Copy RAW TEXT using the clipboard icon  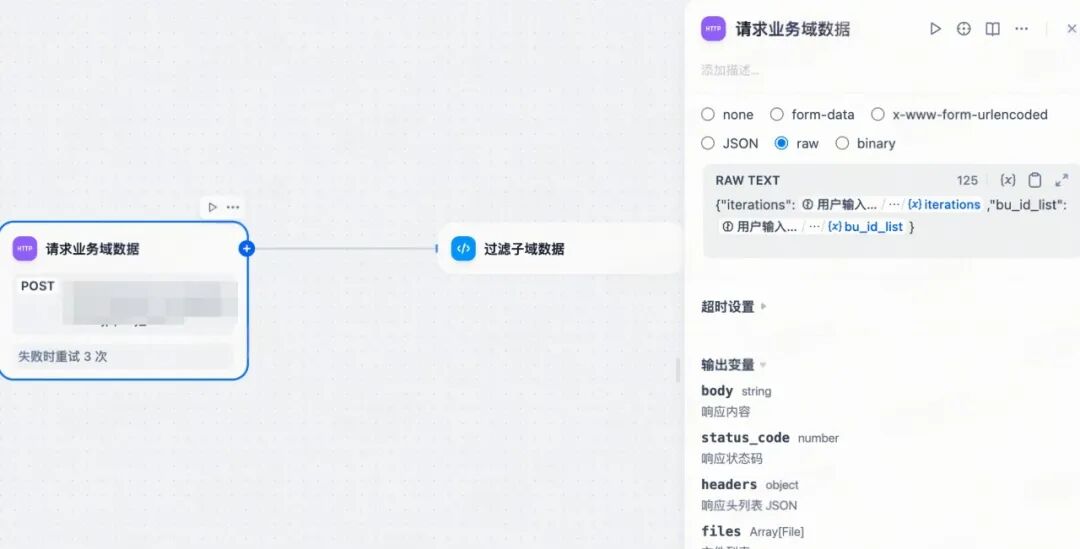[x=1035, y=180]
